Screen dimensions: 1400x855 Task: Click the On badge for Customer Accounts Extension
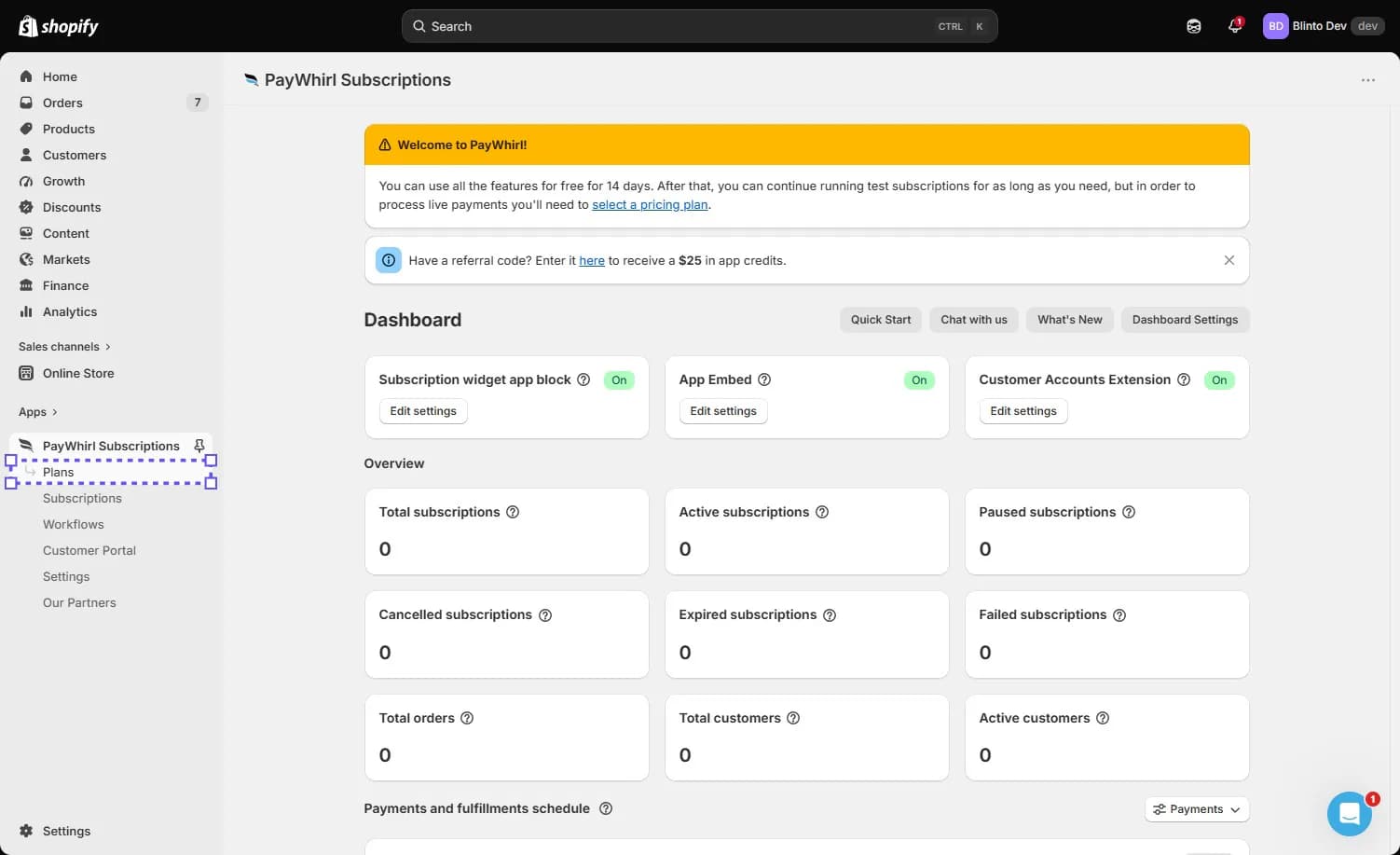click(x=1219, y=380)
